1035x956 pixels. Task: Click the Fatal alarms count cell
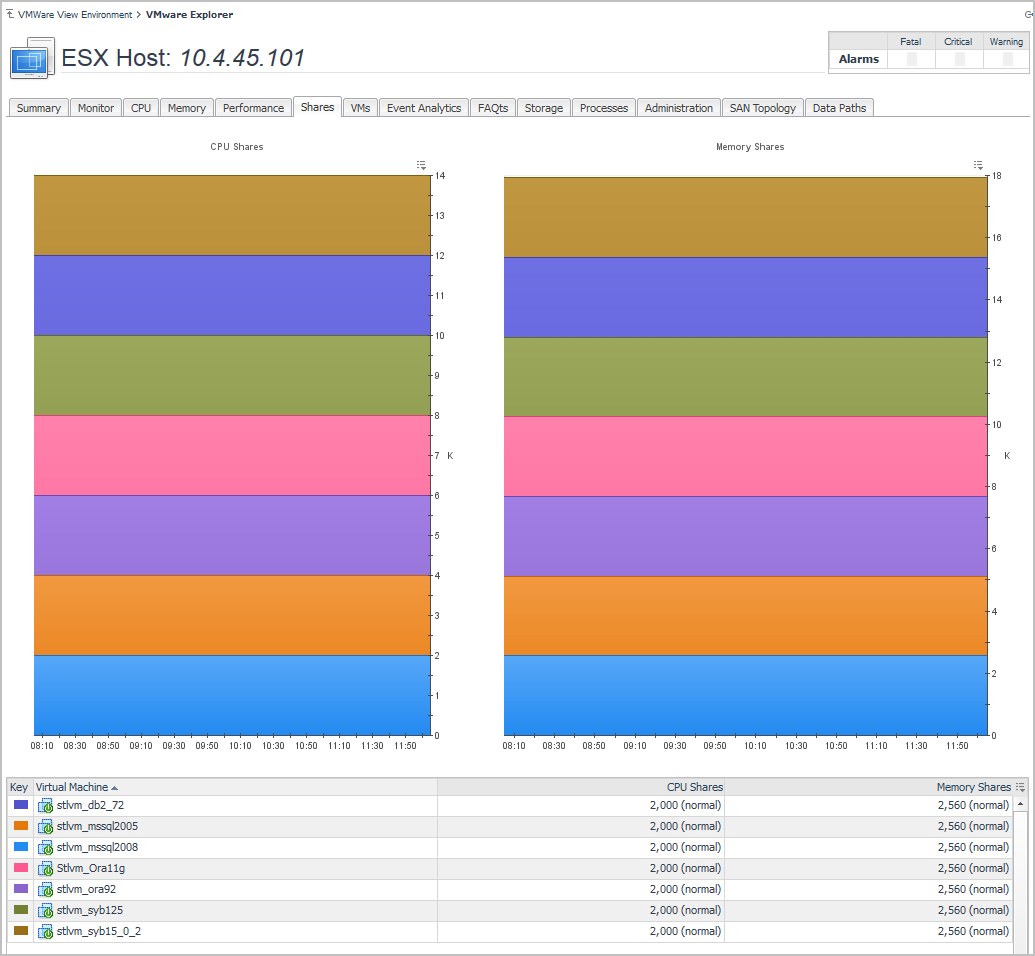point(911,59)
